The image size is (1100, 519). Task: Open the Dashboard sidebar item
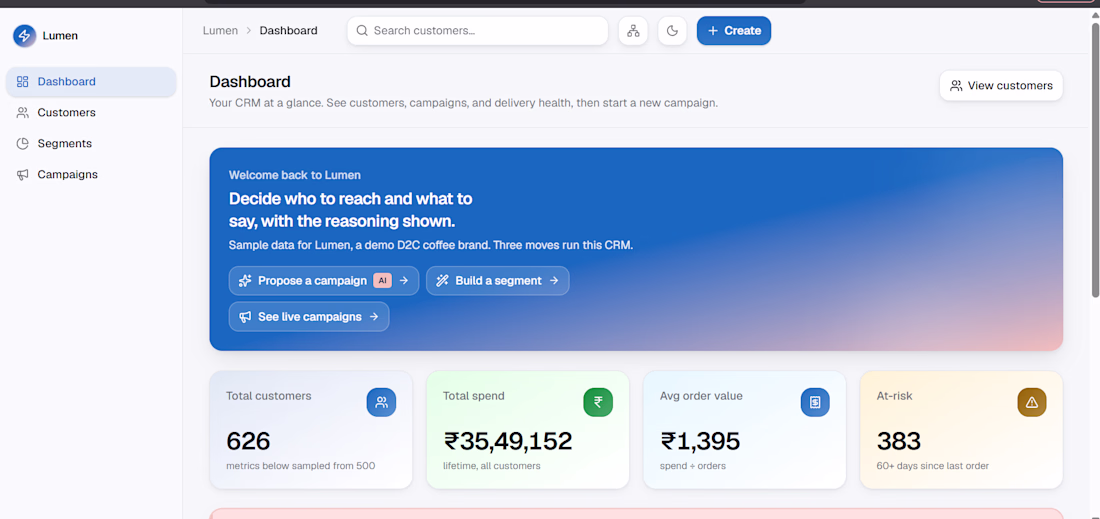point(91,81)
